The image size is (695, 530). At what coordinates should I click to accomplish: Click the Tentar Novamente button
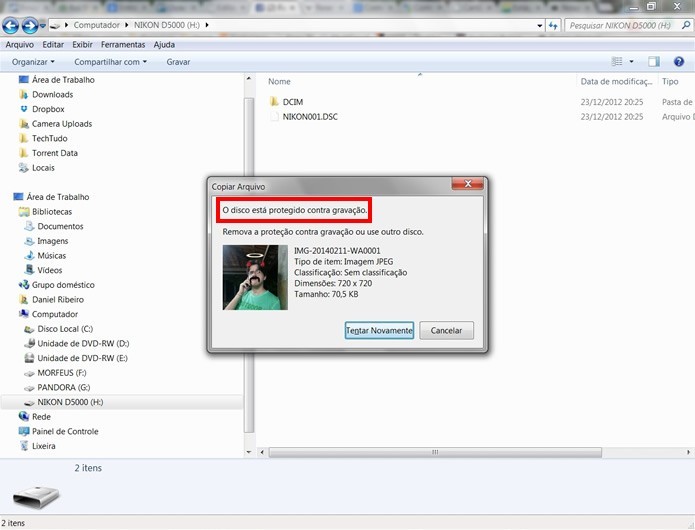379,331
